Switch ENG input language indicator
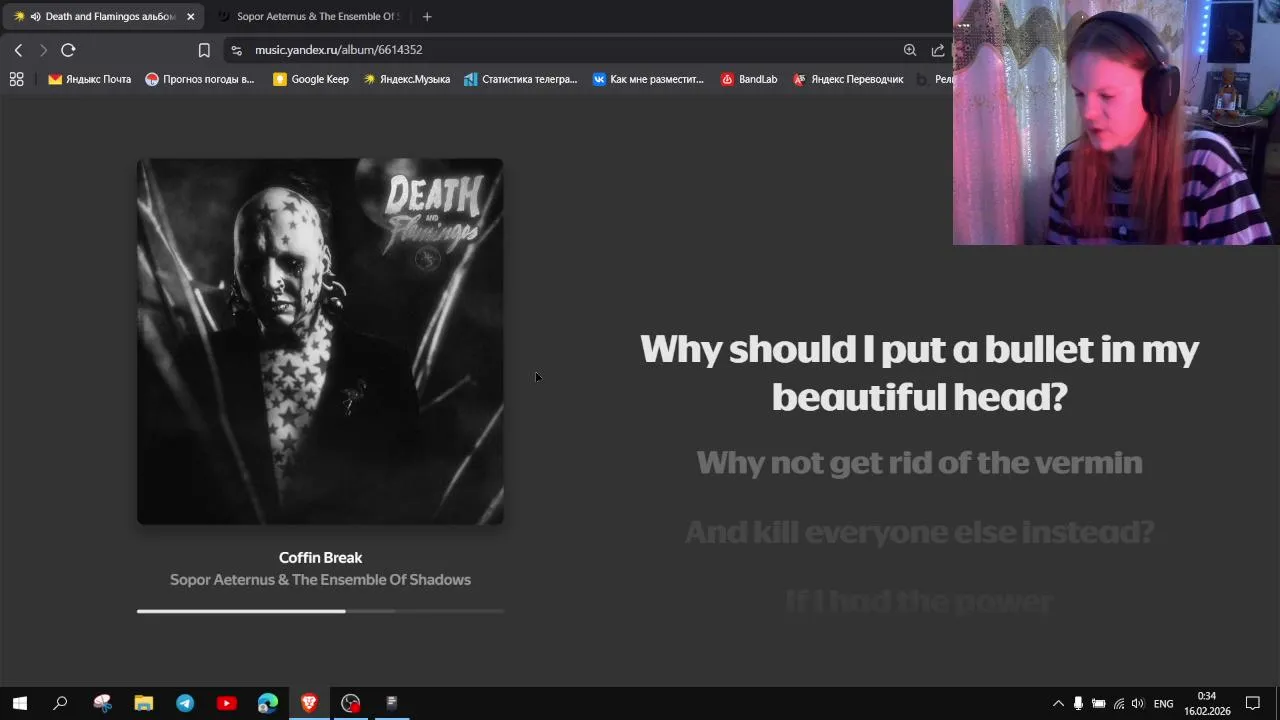This screenshot has width=1280, height=720. pyautogui.click(x=1163, y=704)
